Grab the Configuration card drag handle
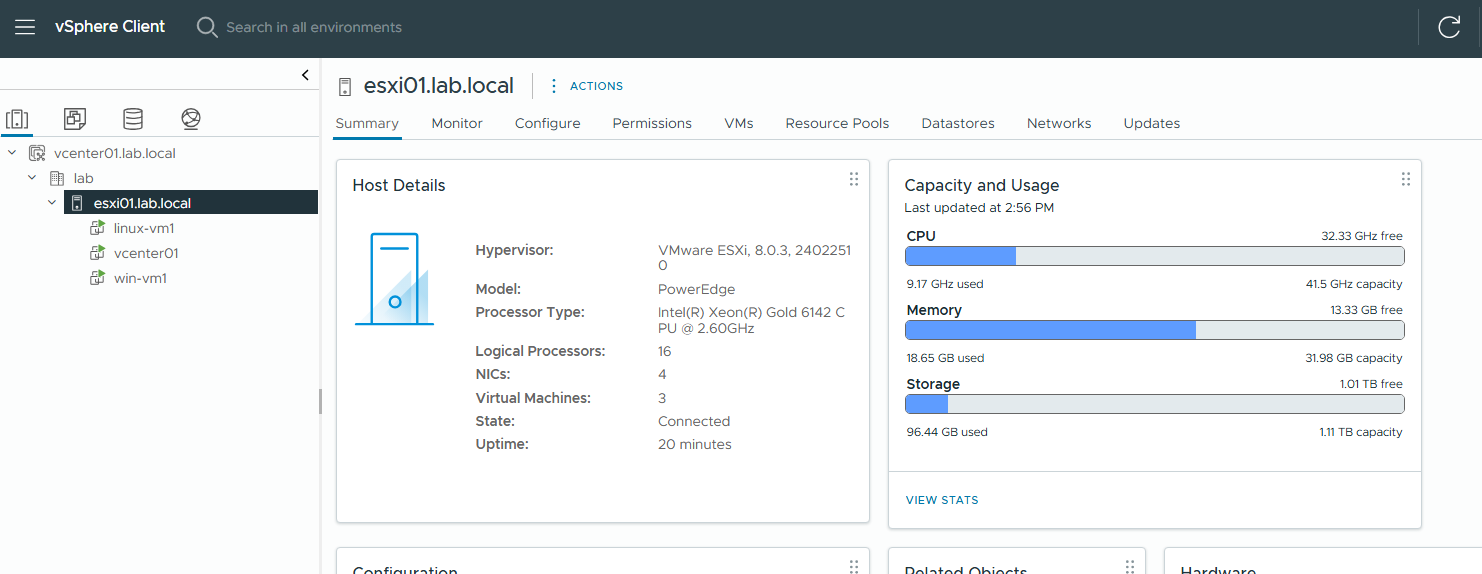 (x=854, y=566)
